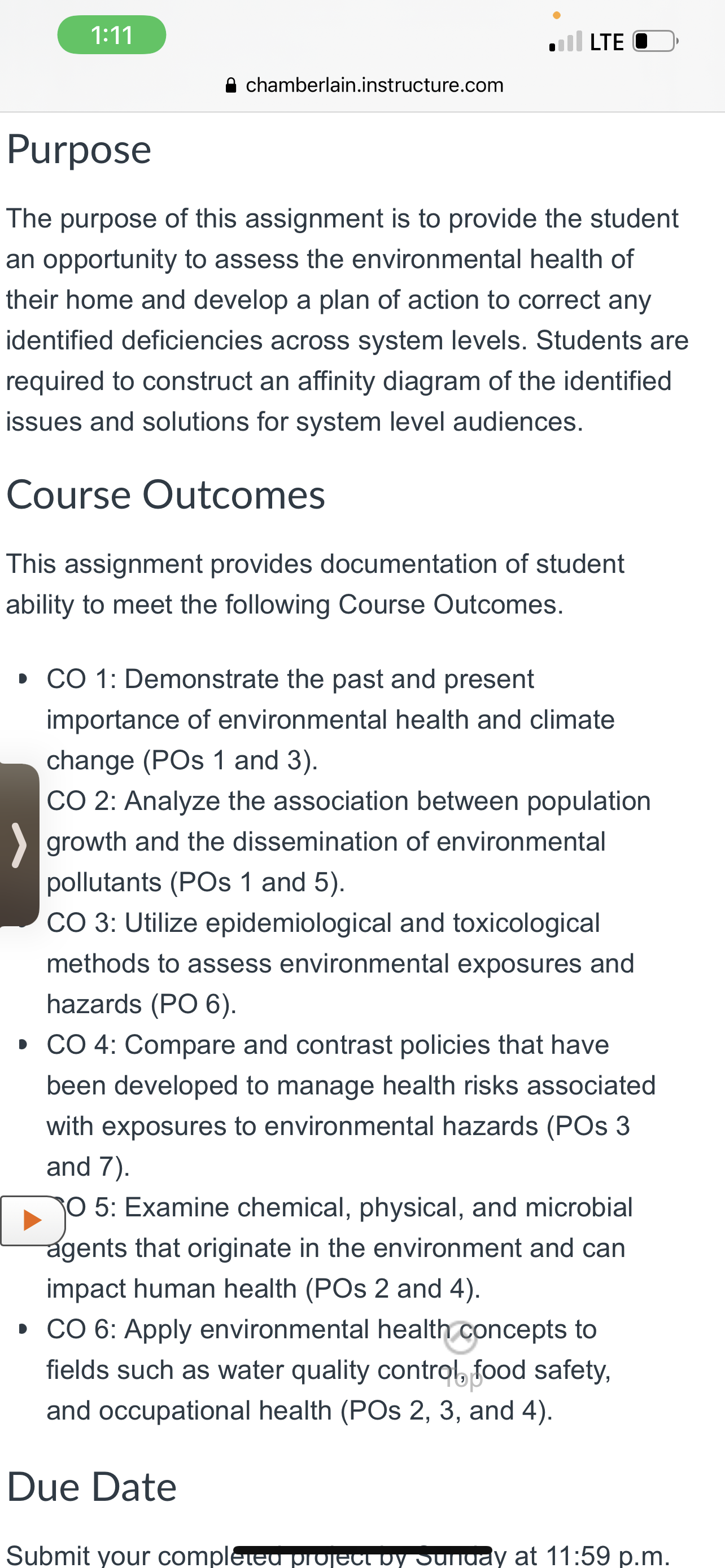Tap the lock icon beside the URL
725x1568 pixels.
(x=231, y=85)
